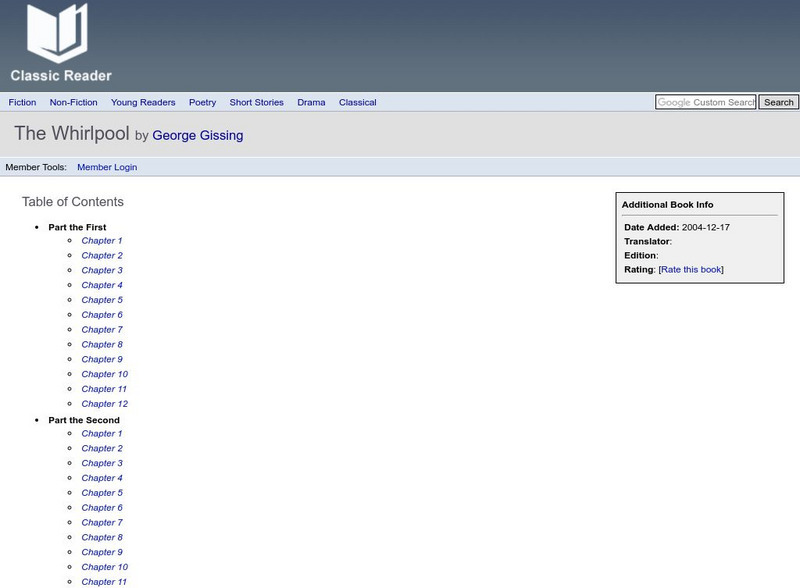This screenshot has width=800, height=588.
Task: Open the Drama category
Action: point(311,102)
